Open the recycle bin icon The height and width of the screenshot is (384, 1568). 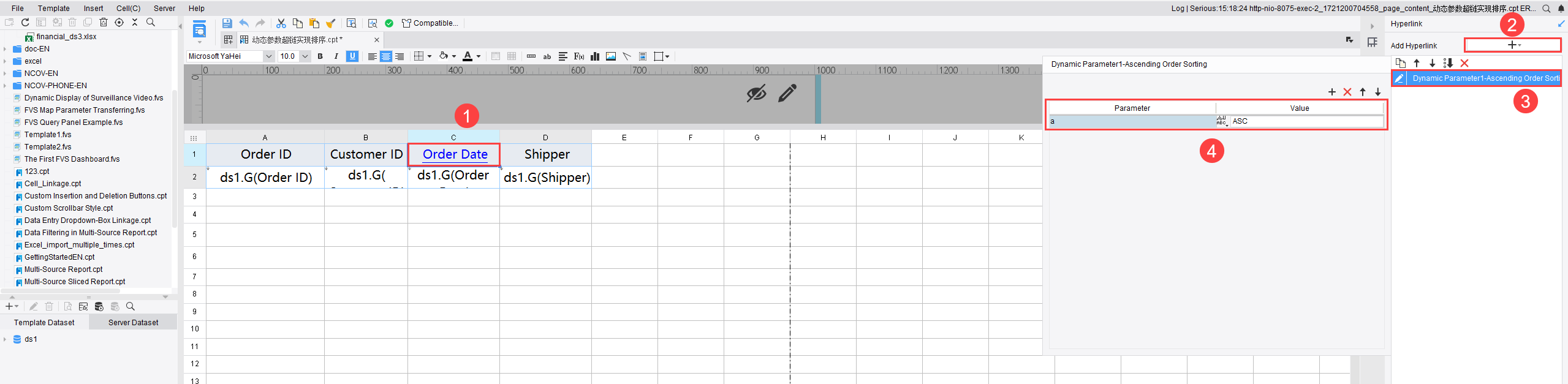click(x=104, y=23)
